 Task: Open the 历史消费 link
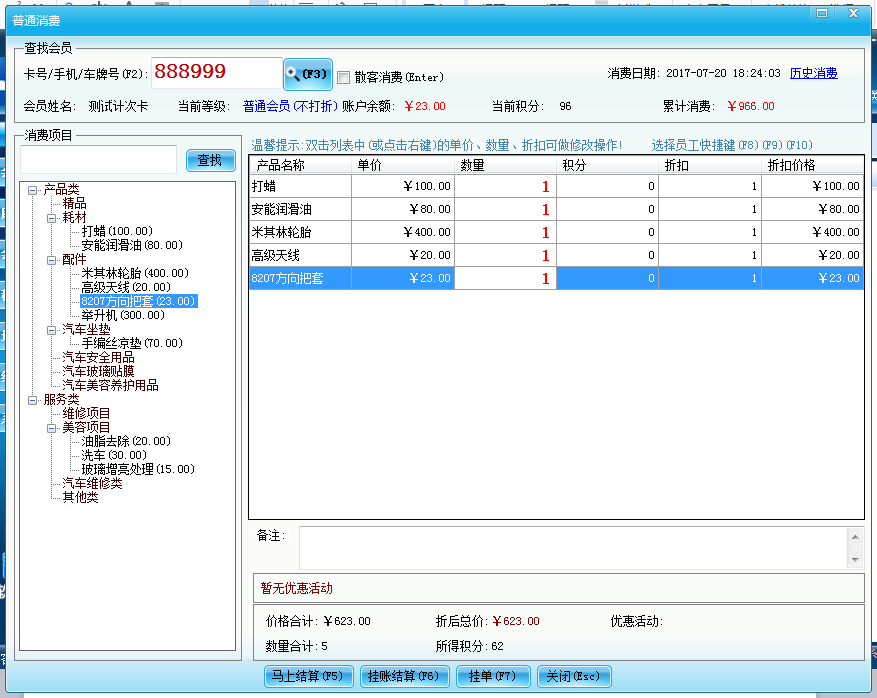tap(813, 73)
